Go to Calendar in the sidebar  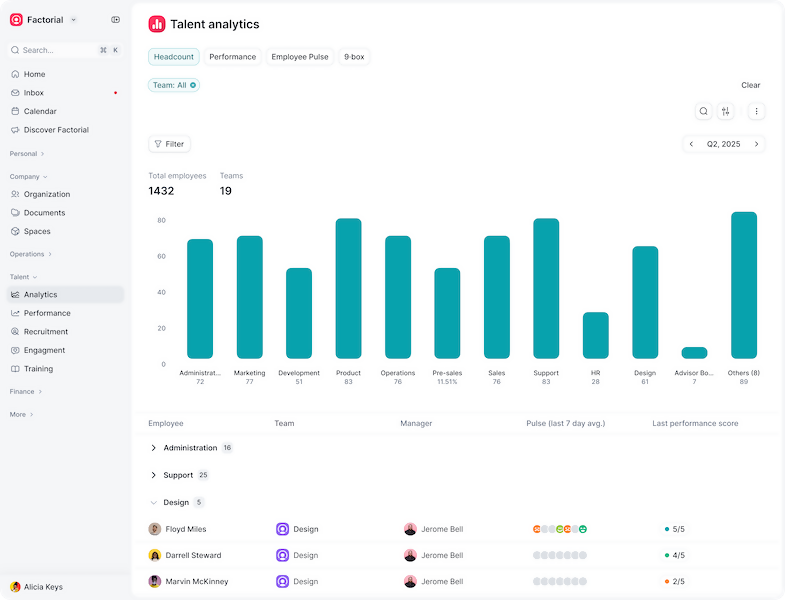(40, 111)
